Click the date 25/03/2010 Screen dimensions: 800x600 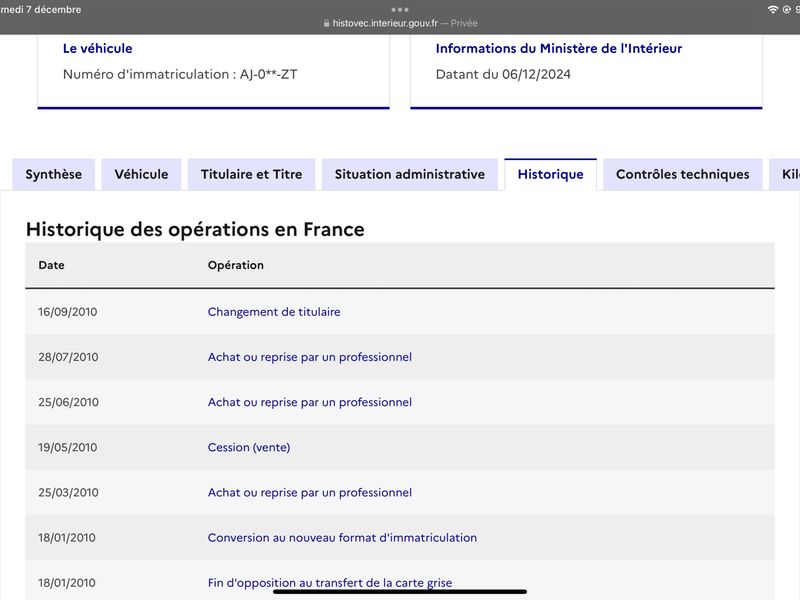(68, 492)
